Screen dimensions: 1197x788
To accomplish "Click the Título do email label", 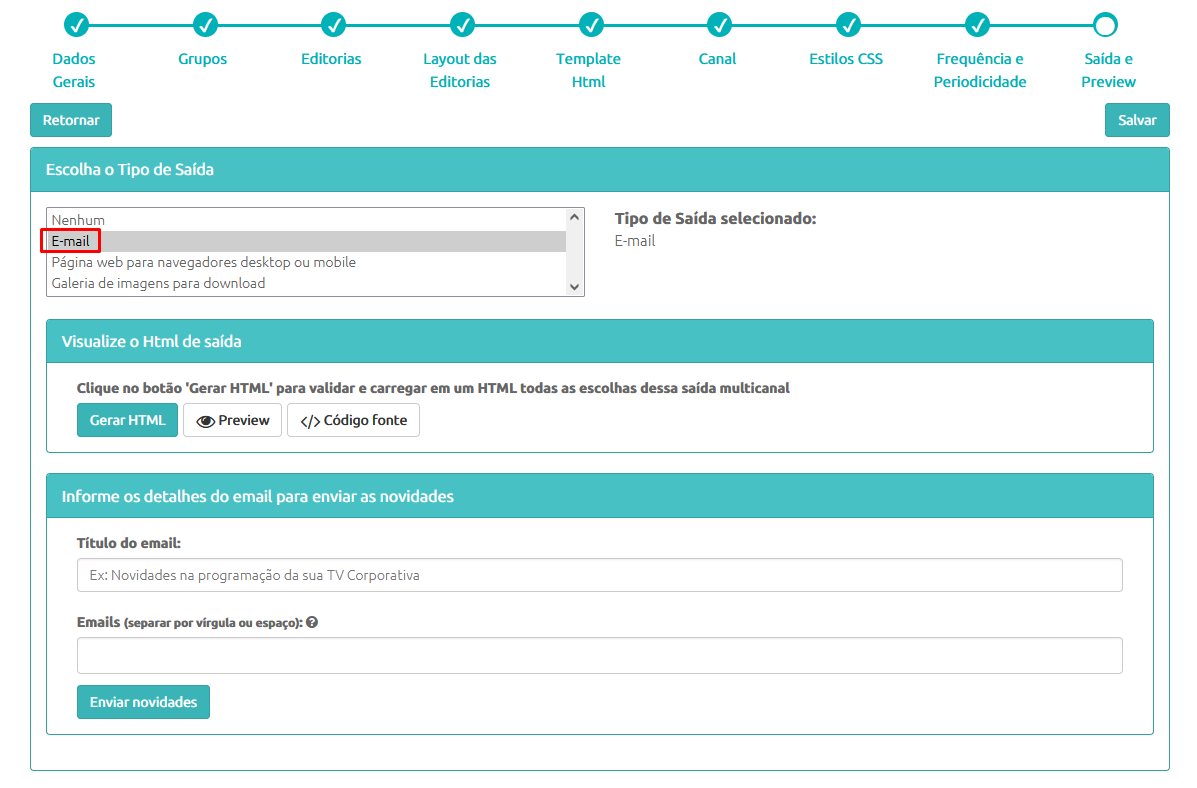I will pyautogui.click(x=129, y=543).
